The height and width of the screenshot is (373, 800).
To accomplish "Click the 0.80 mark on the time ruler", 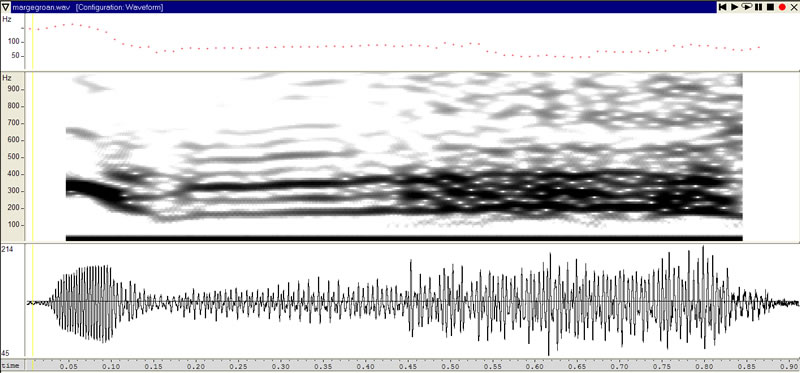I will pos(705,366).
